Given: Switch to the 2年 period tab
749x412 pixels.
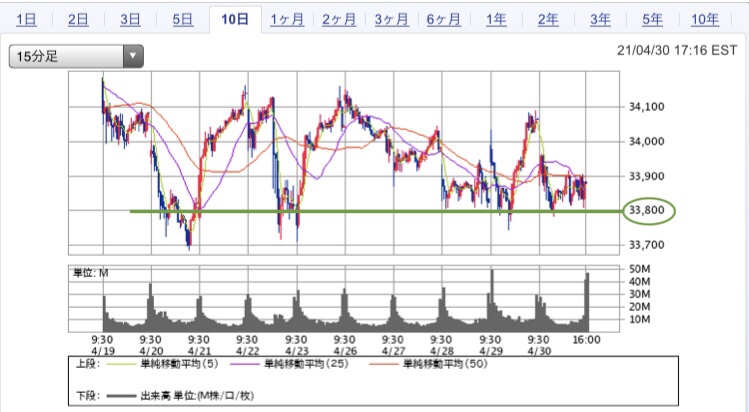Looking at the screenshot, I should 548,20.
